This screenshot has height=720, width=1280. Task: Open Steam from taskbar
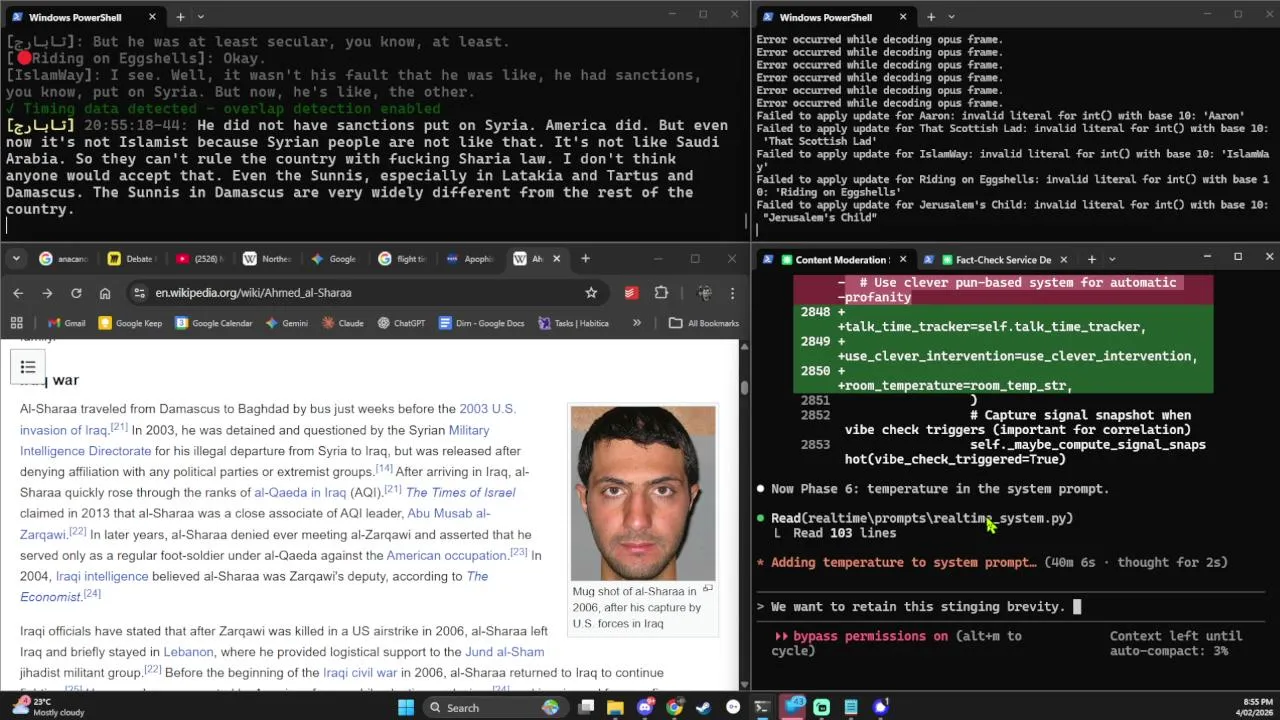pos(703,708)
